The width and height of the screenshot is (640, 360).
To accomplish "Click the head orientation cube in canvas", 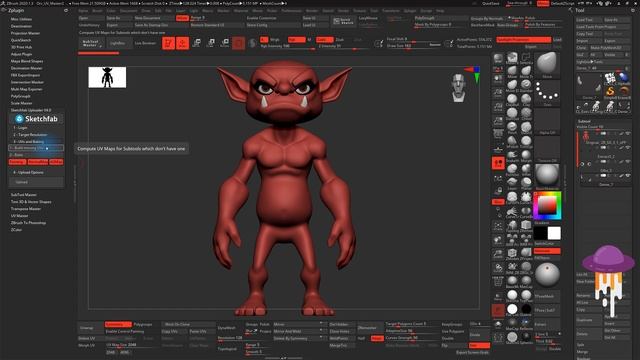I will [458, 88].
